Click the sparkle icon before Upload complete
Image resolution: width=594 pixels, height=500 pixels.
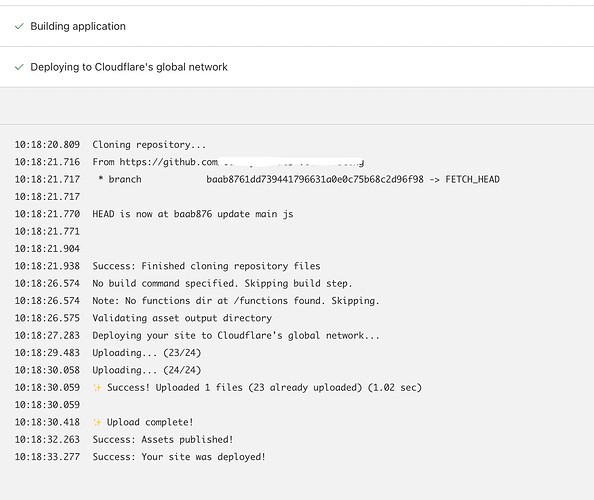coord(97,422)
